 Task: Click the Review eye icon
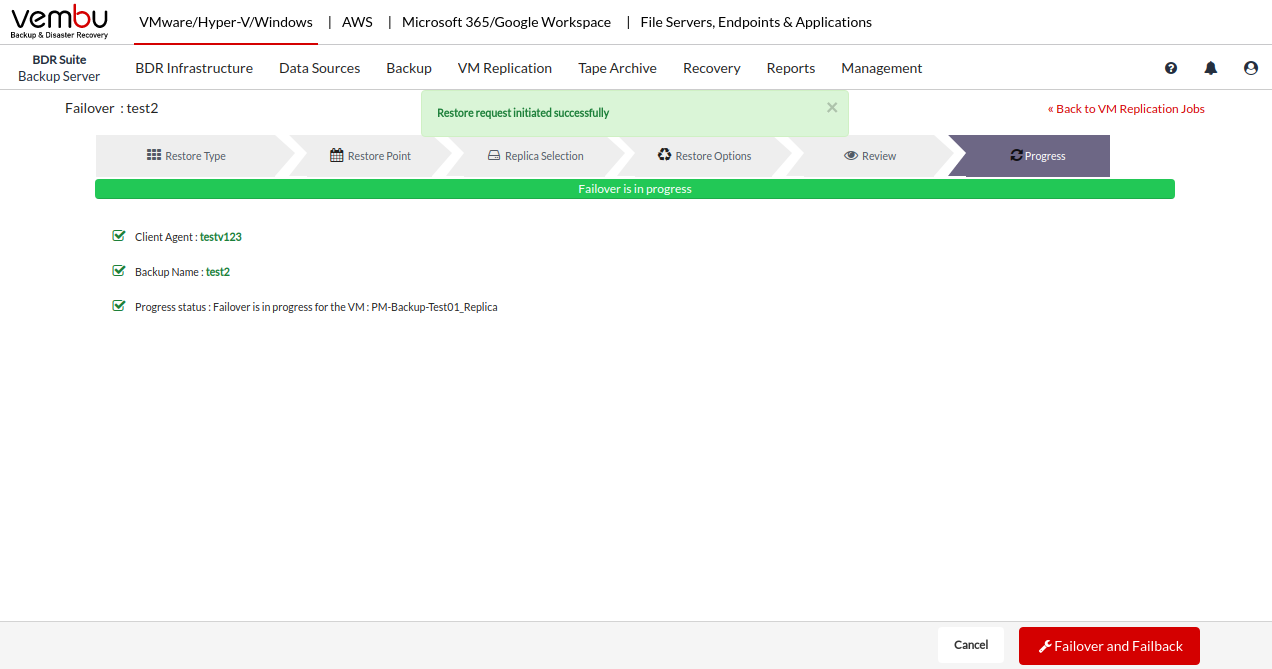(851, 156)
